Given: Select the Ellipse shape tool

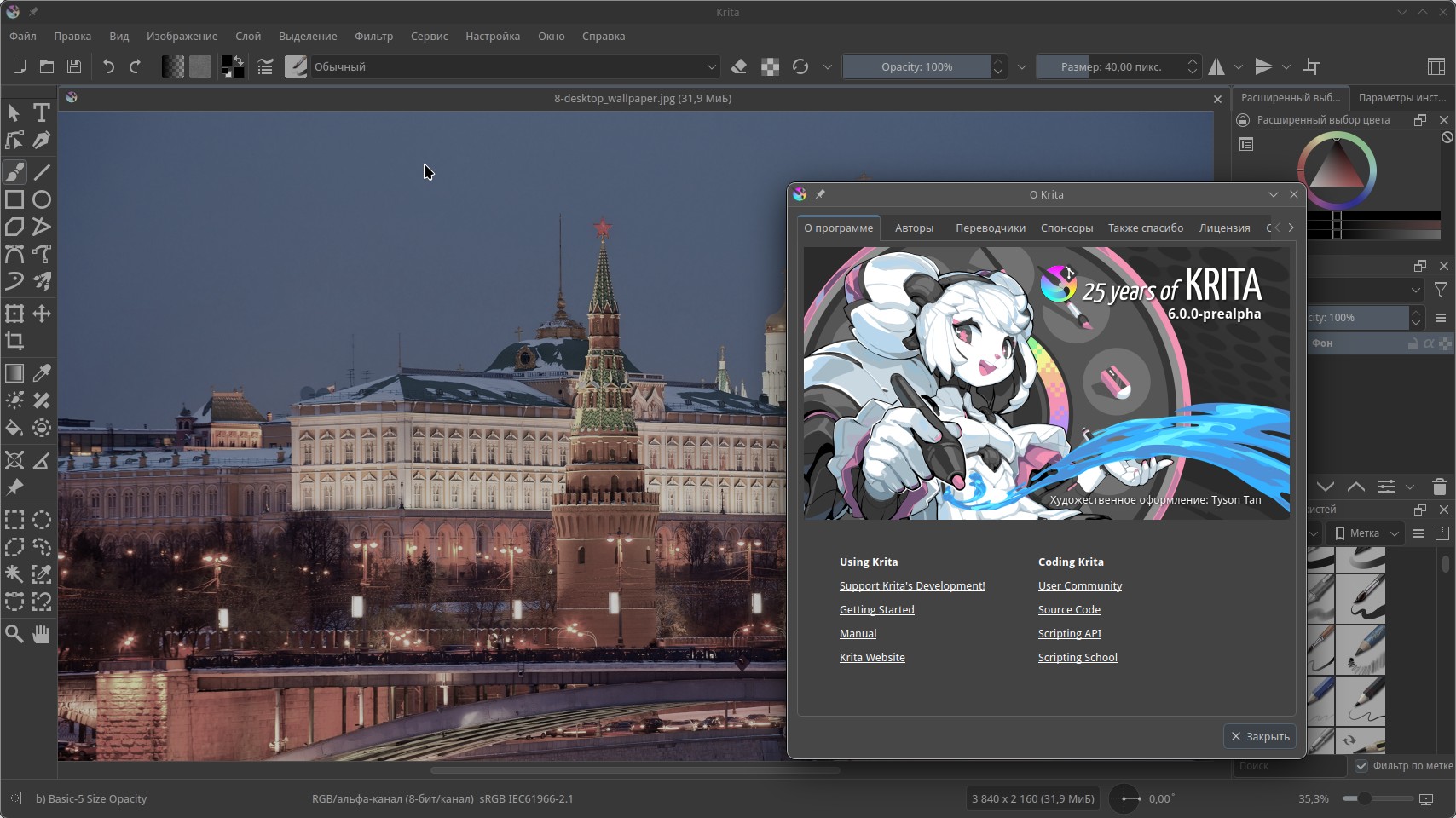Looking at the screenshot, I should click(41, 199).
